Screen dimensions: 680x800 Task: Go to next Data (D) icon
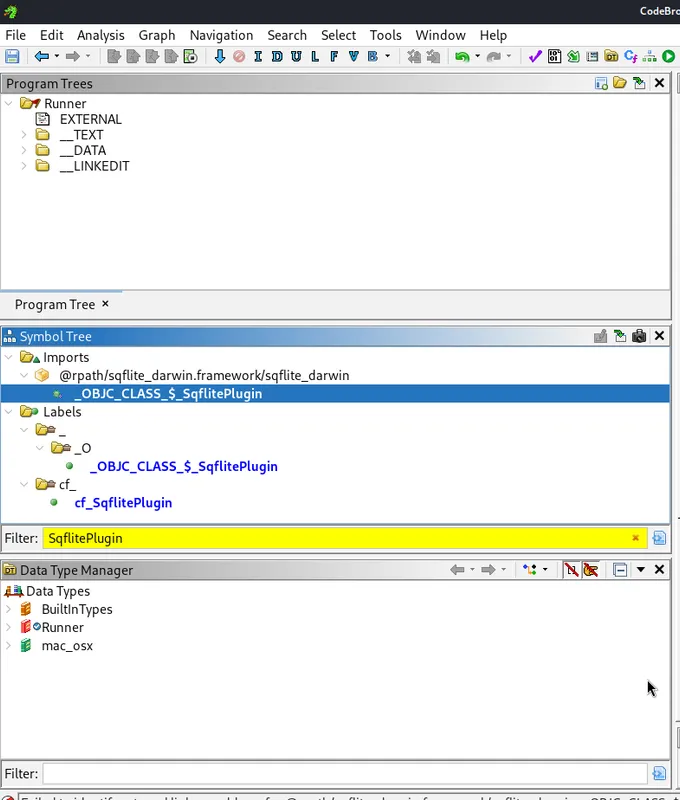277,56
